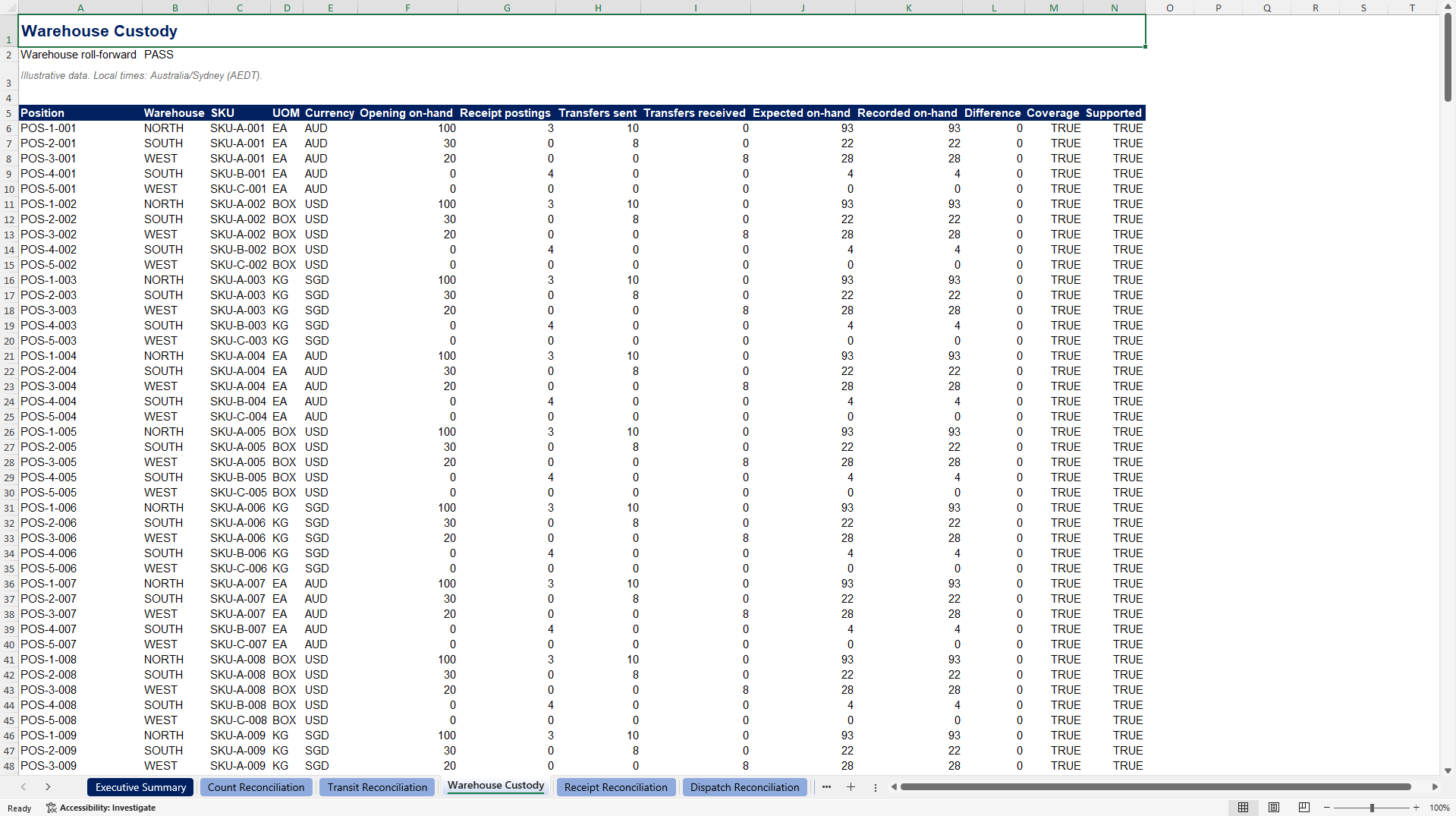1456x816 pixels.
Task: Click the Supported header cell
Action: (x=1114, y=113)
